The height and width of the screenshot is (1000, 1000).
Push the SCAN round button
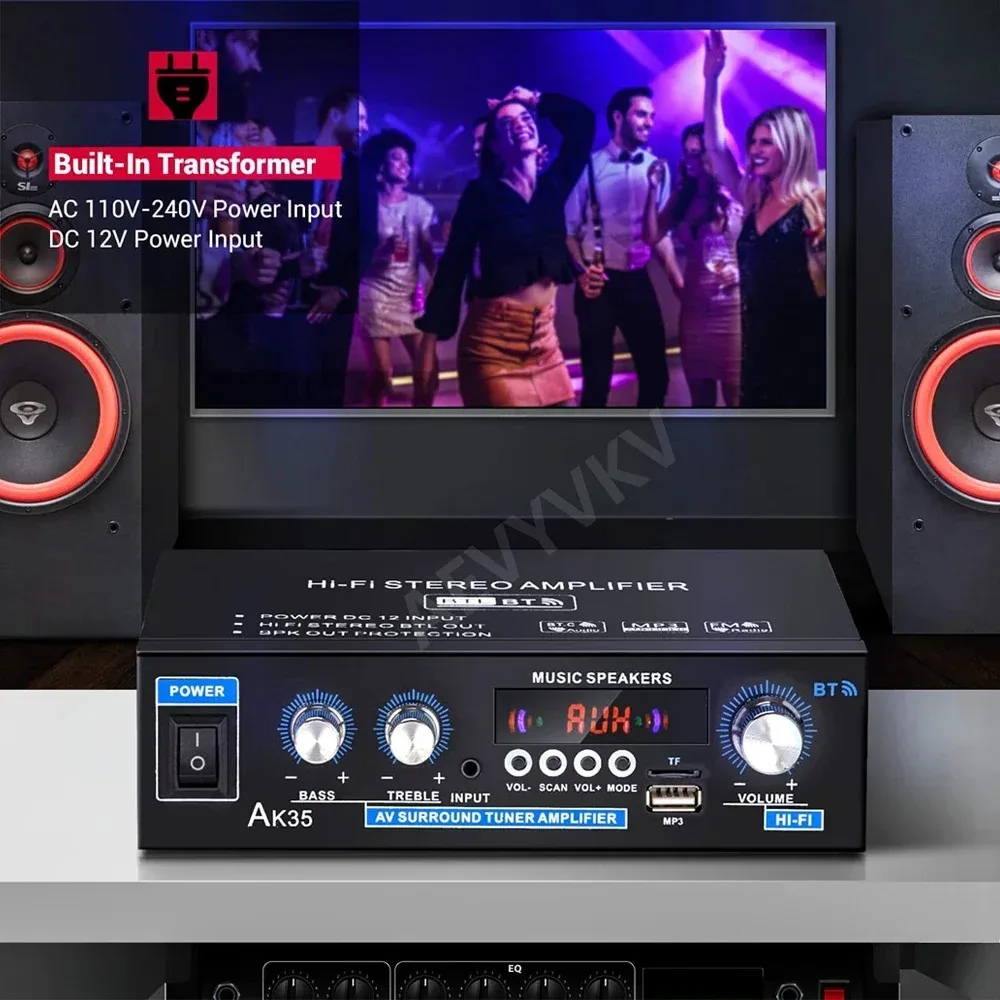tap(552, 763)
